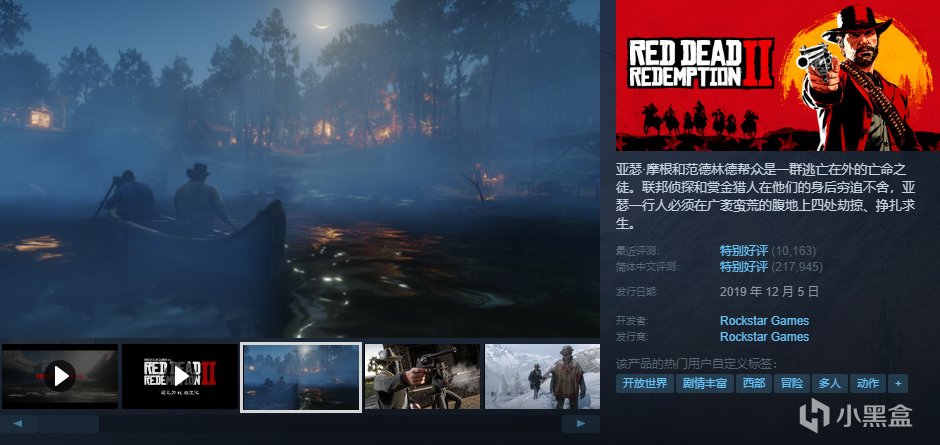Click the 发行日期 label
Screen dimensions: 940x445
coord(637,292)
